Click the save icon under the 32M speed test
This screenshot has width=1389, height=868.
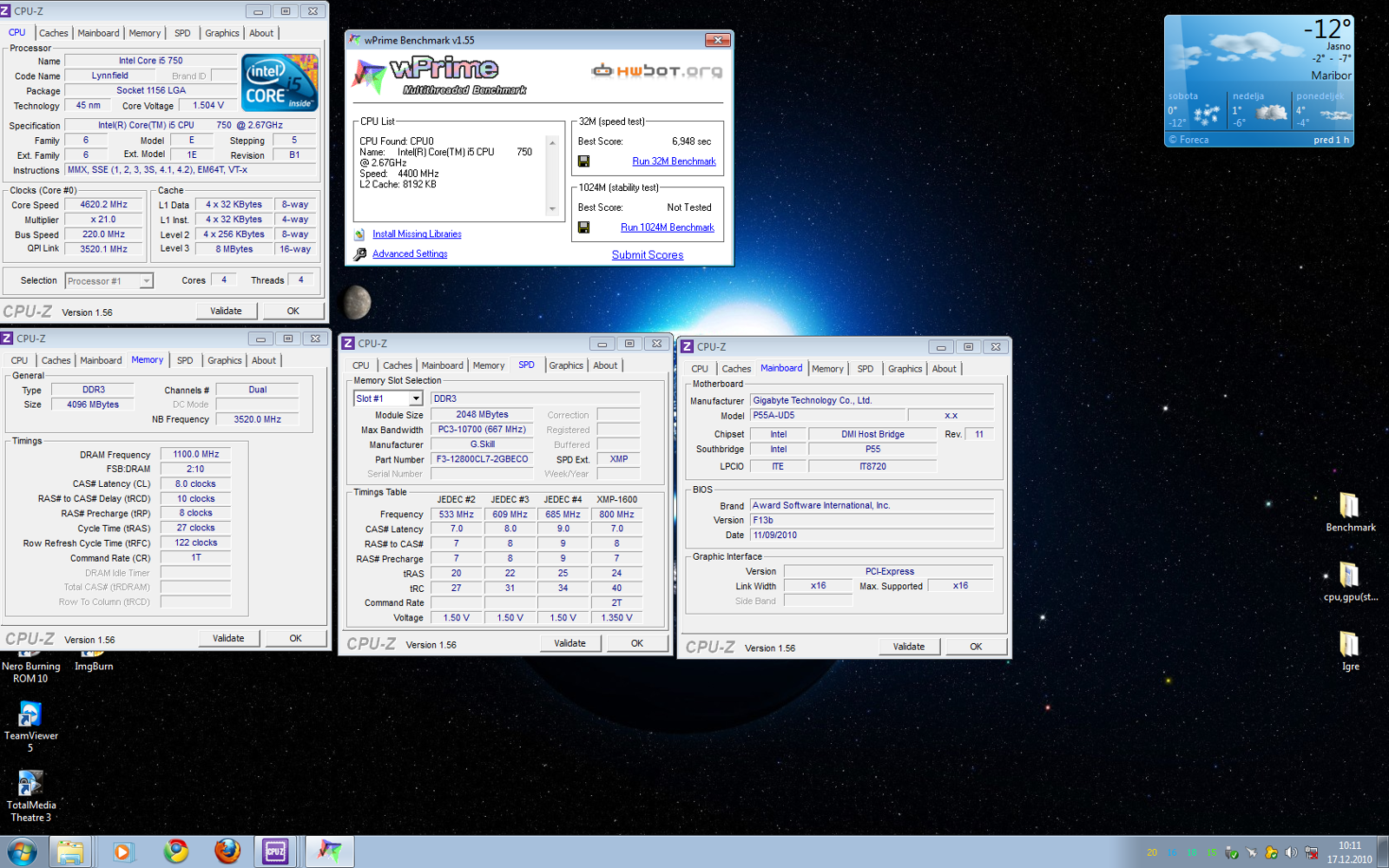tap(583, 161)
